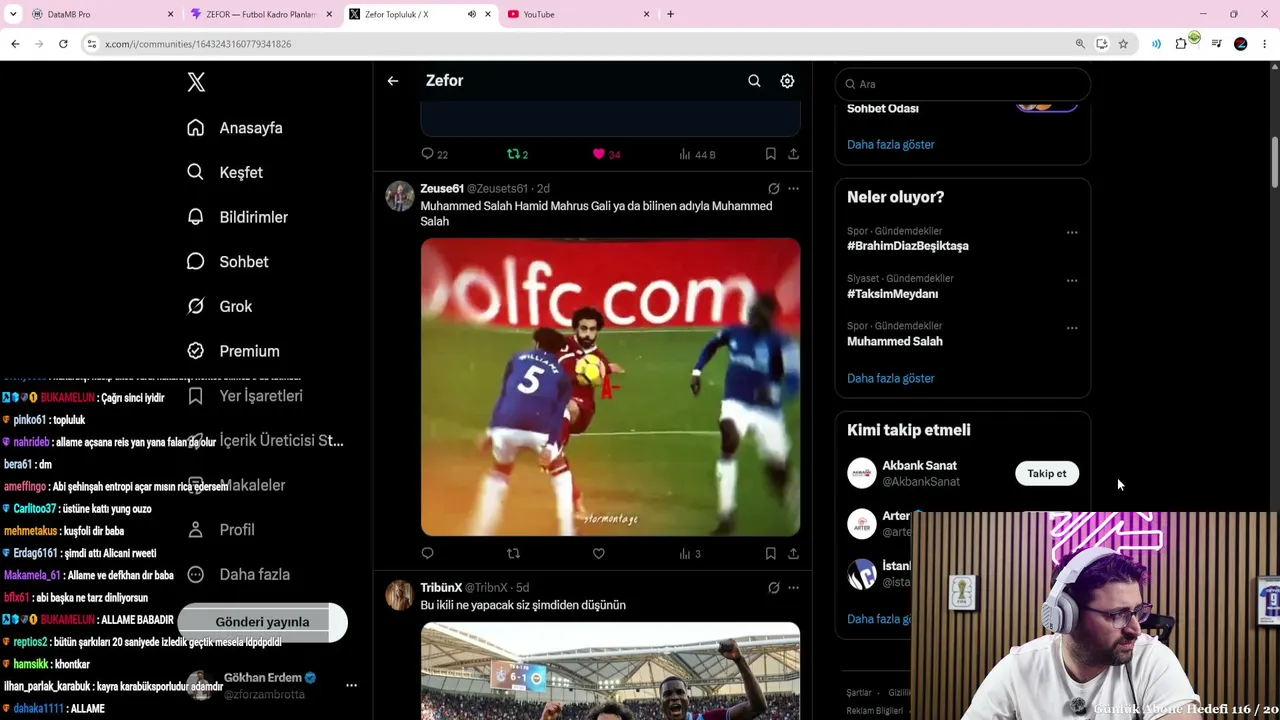Open the TribünX username link

click(x=441, y=588)
